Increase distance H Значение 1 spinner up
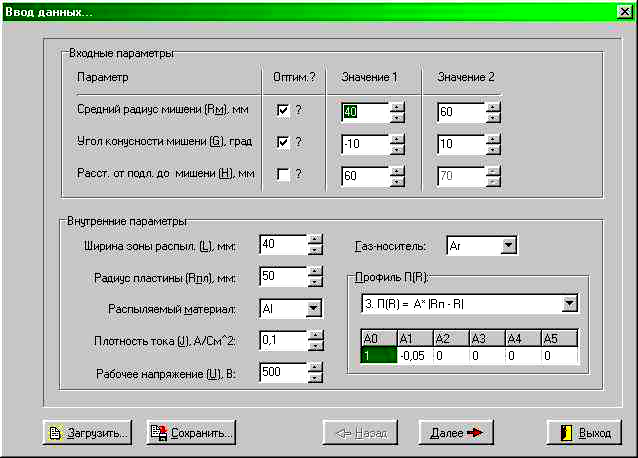This screenshot has height=458, width=638. (397, 171)
